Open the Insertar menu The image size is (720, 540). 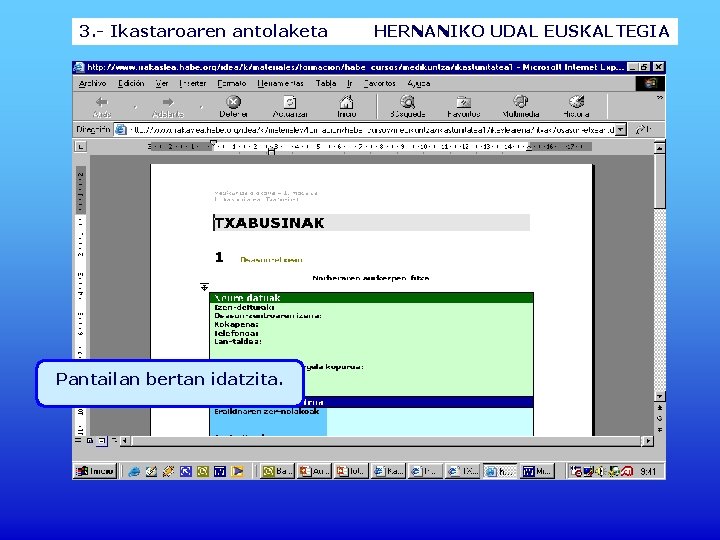click(192, 84)
